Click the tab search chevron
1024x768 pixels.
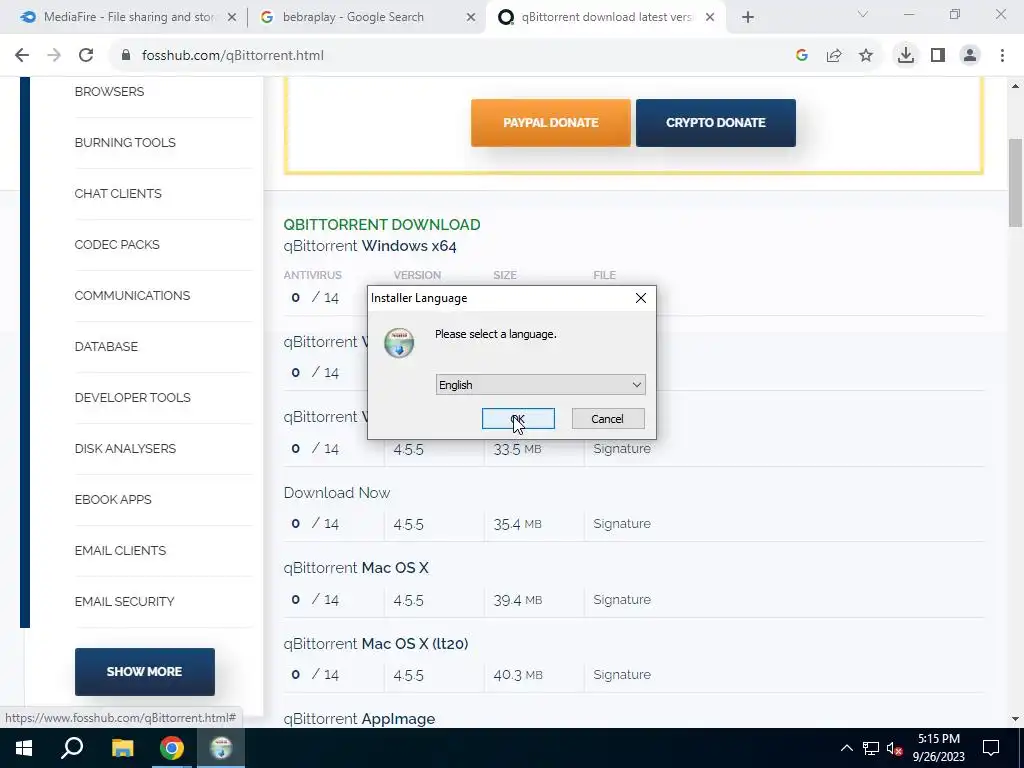pos(863,14)
